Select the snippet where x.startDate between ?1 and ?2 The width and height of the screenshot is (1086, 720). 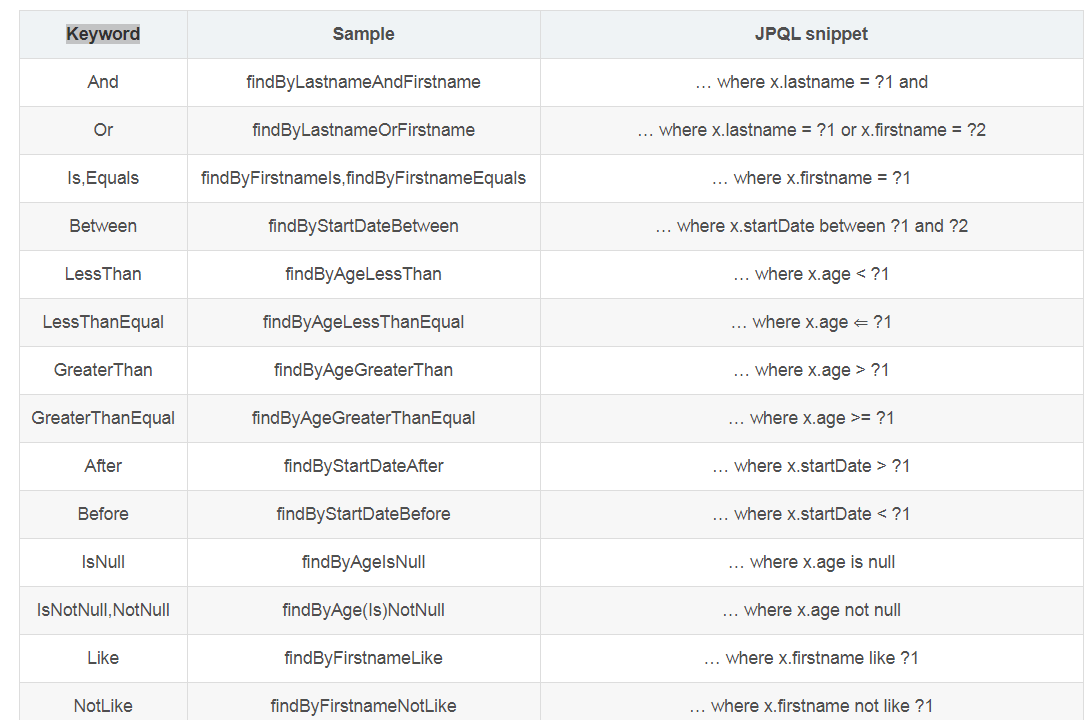point(811,226)
